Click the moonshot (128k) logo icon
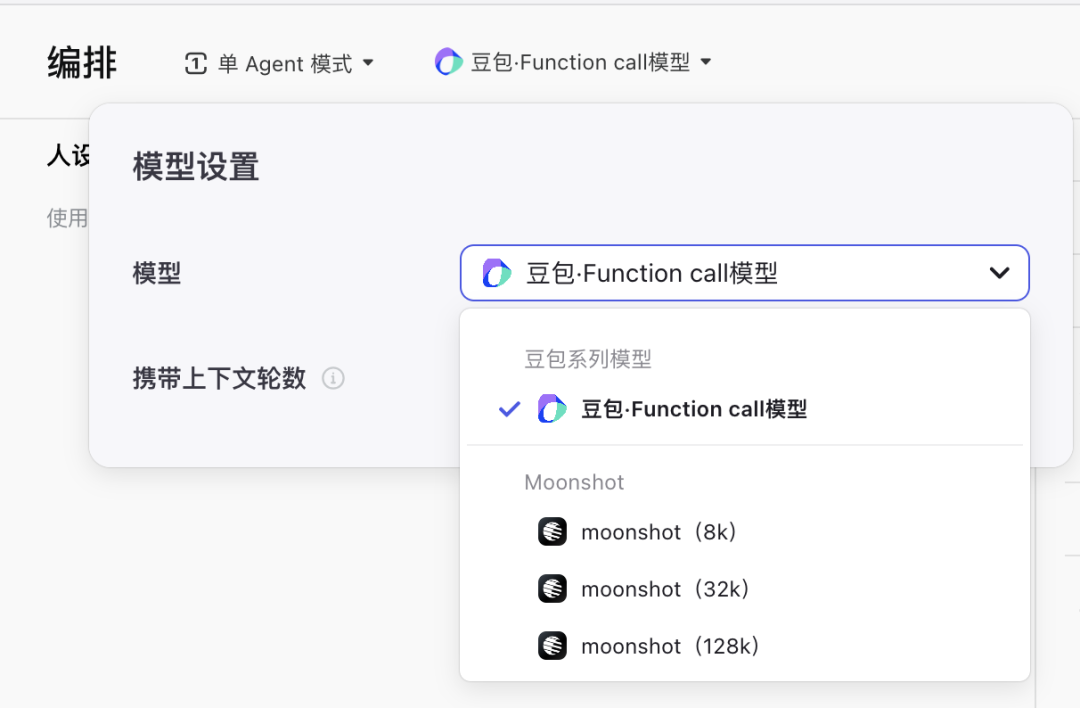 click(552, 646)
